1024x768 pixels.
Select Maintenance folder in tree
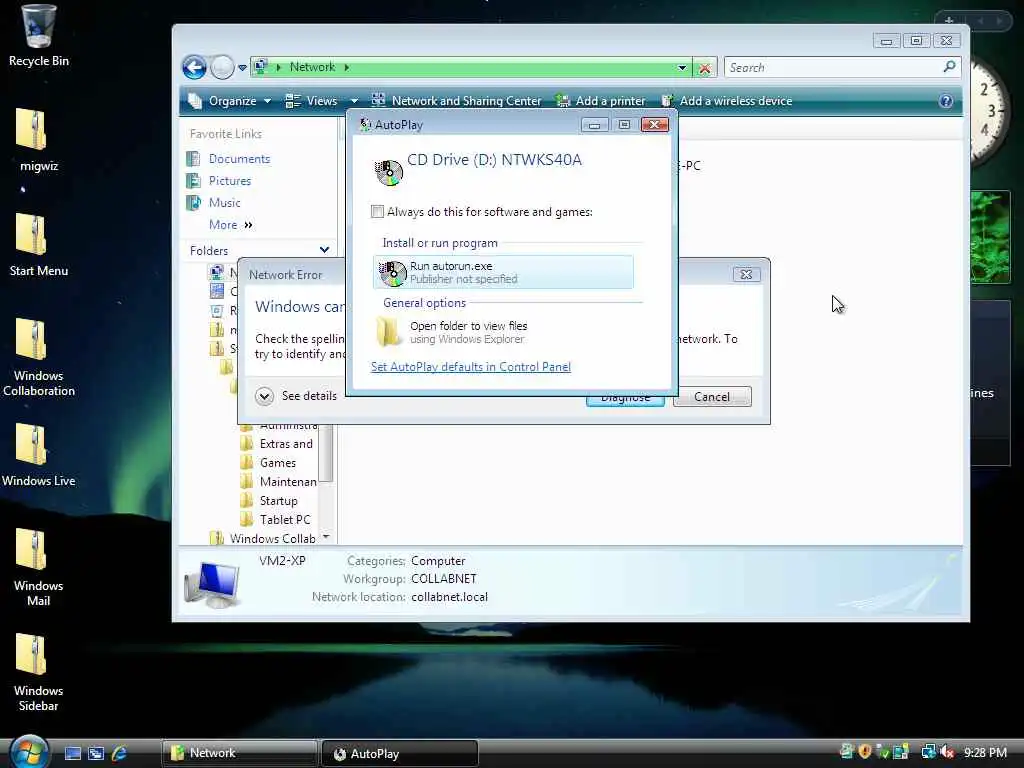279,482
